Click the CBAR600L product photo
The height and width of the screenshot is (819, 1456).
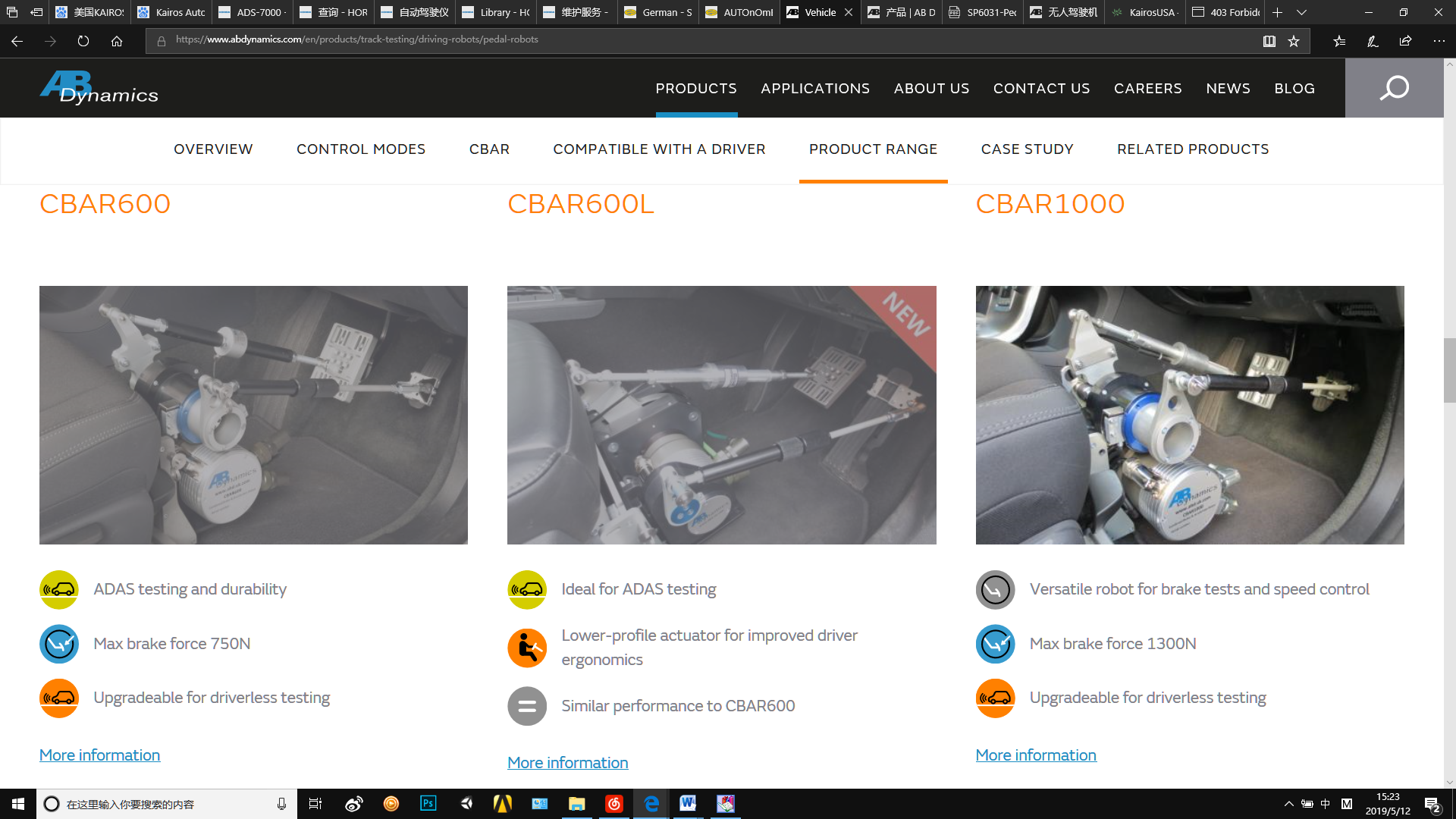point(721,415)
